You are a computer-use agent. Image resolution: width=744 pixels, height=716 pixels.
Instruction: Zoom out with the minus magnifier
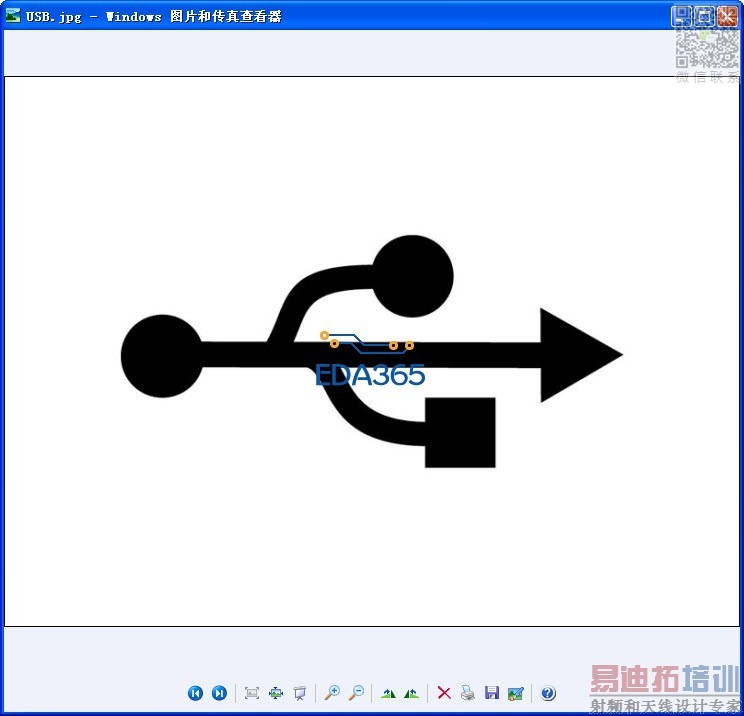pos(356,693)
